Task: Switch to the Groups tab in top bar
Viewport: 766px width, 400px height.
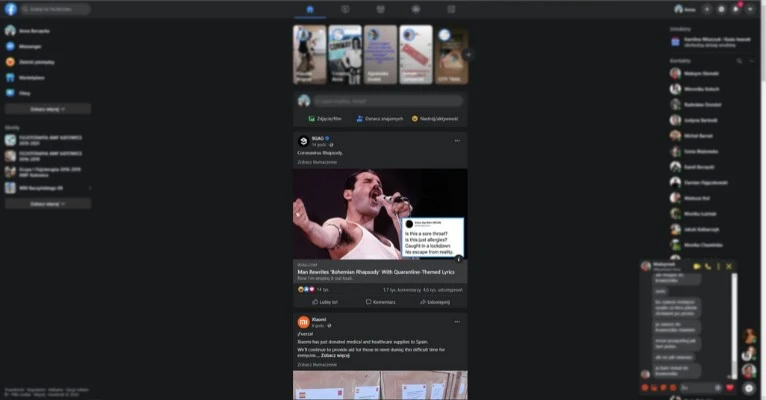Action: [x=416, y=9]
